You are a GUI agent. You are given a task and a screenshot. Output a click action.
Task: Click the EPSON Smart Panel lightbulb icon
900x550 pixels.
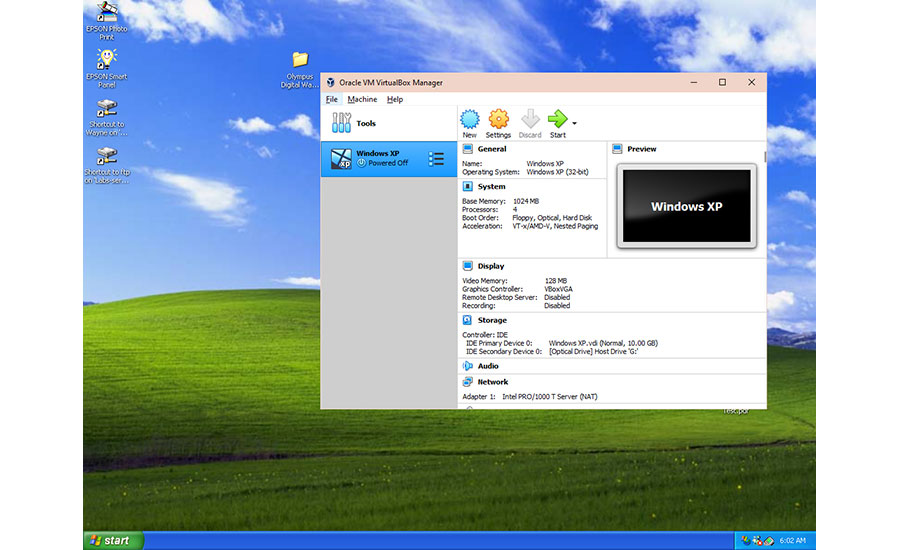point(105,60)
